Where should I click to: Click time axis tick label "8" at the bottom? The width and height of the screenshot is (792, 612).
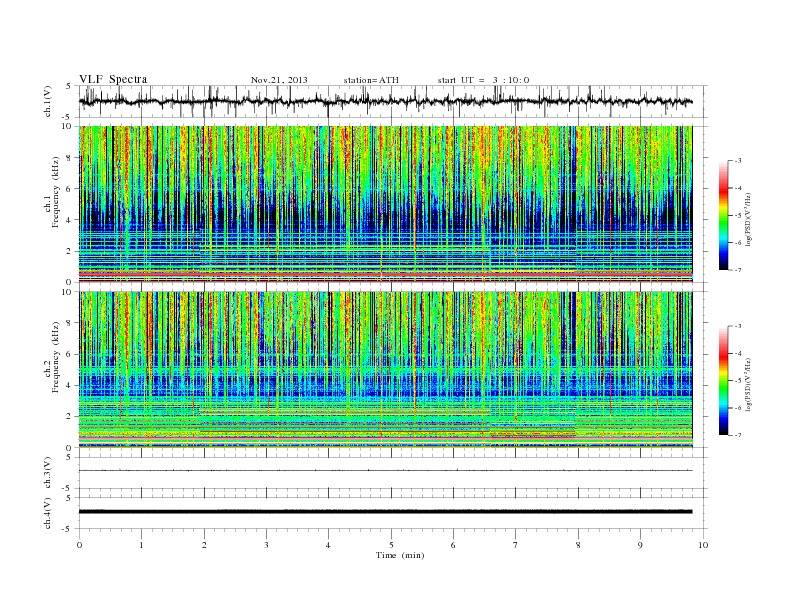(578, 545)
